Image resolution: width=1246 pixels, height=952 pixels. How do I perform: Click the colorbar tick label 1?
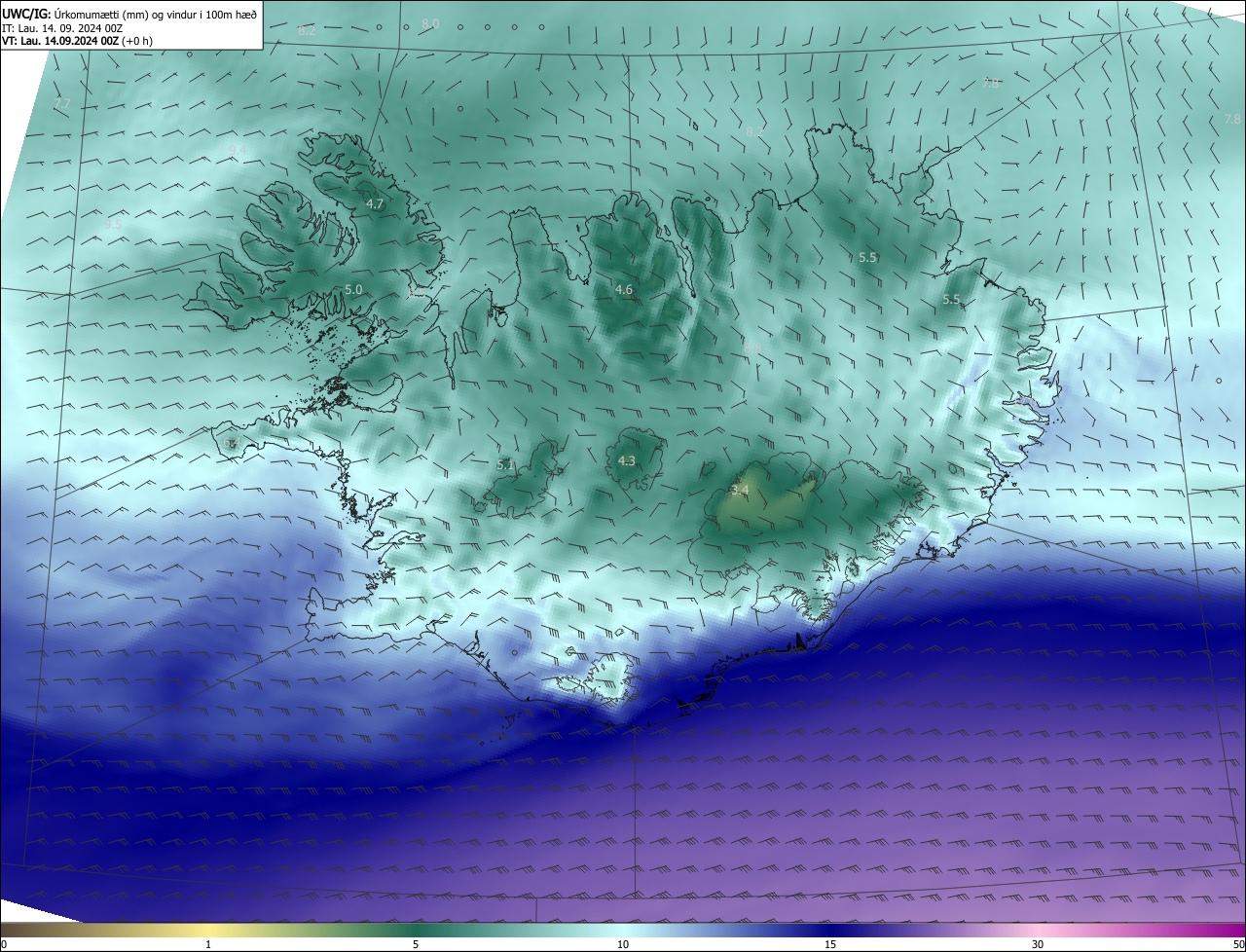pos(208,944)
